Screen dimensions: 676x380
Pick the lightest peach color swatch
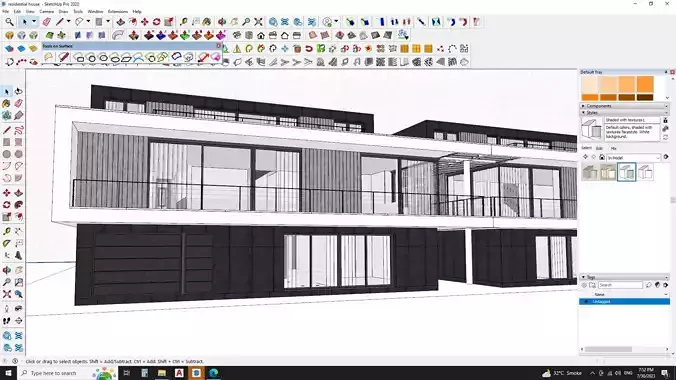pos(589,85)
